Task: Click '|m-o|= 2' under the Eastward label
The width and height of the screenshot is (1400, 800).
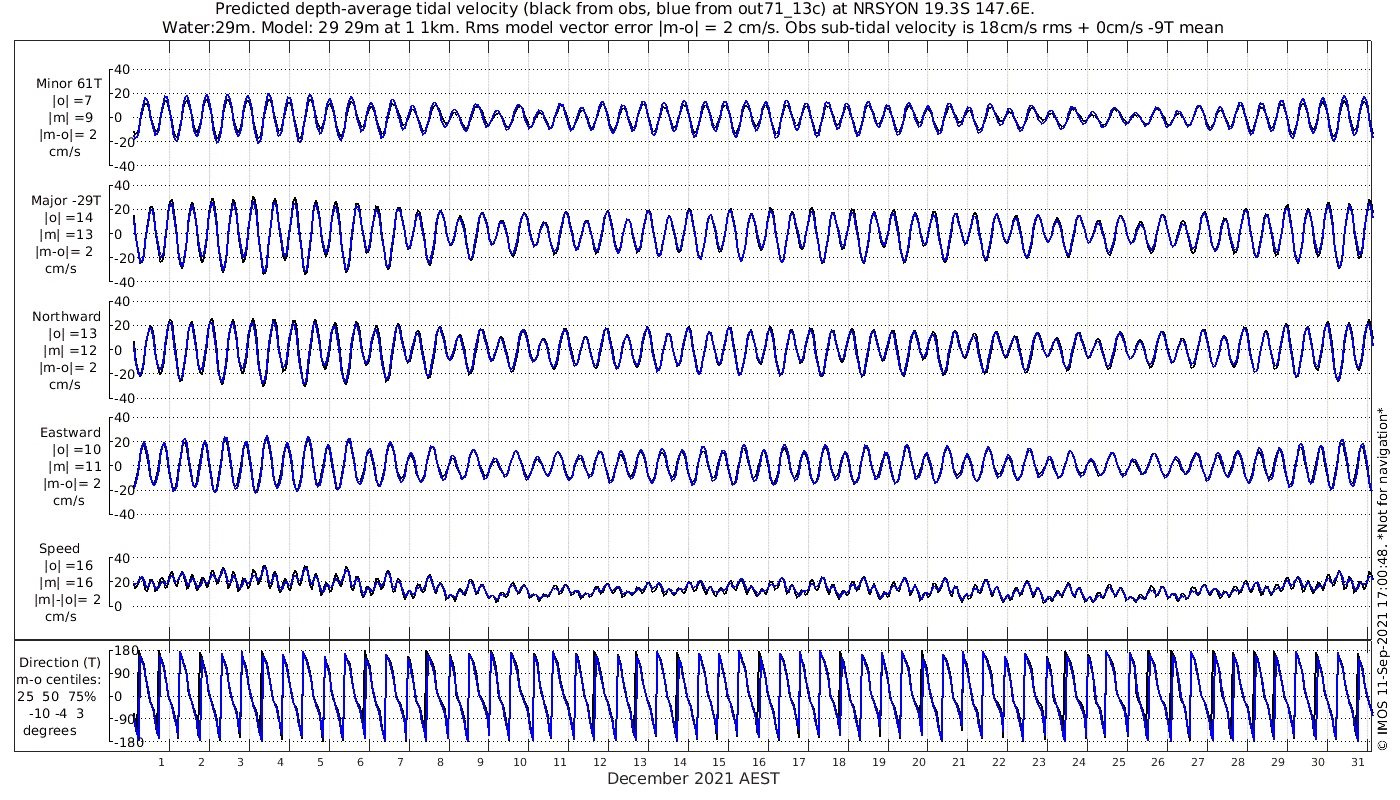Action: click(67, 483)
